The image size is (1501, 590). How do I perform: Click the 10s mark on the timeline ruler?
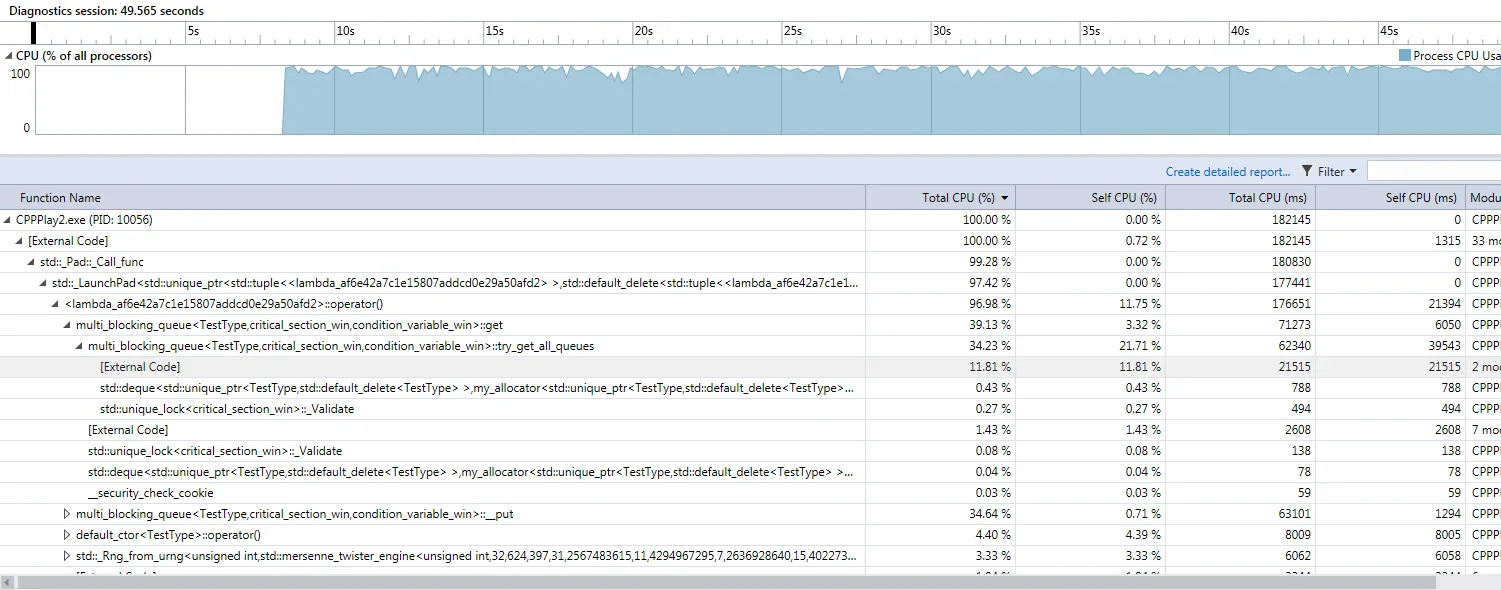tap(345, 31)
